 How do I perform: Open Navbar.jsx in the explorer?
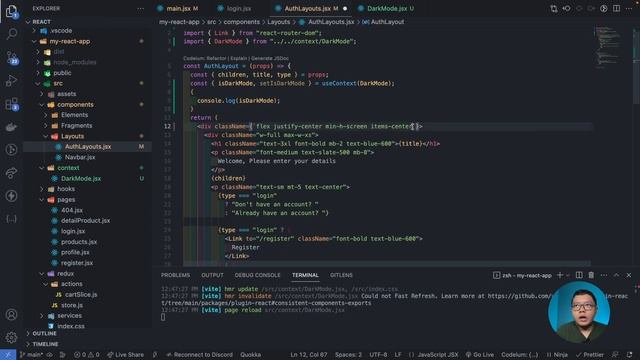(x=80, y=157)
